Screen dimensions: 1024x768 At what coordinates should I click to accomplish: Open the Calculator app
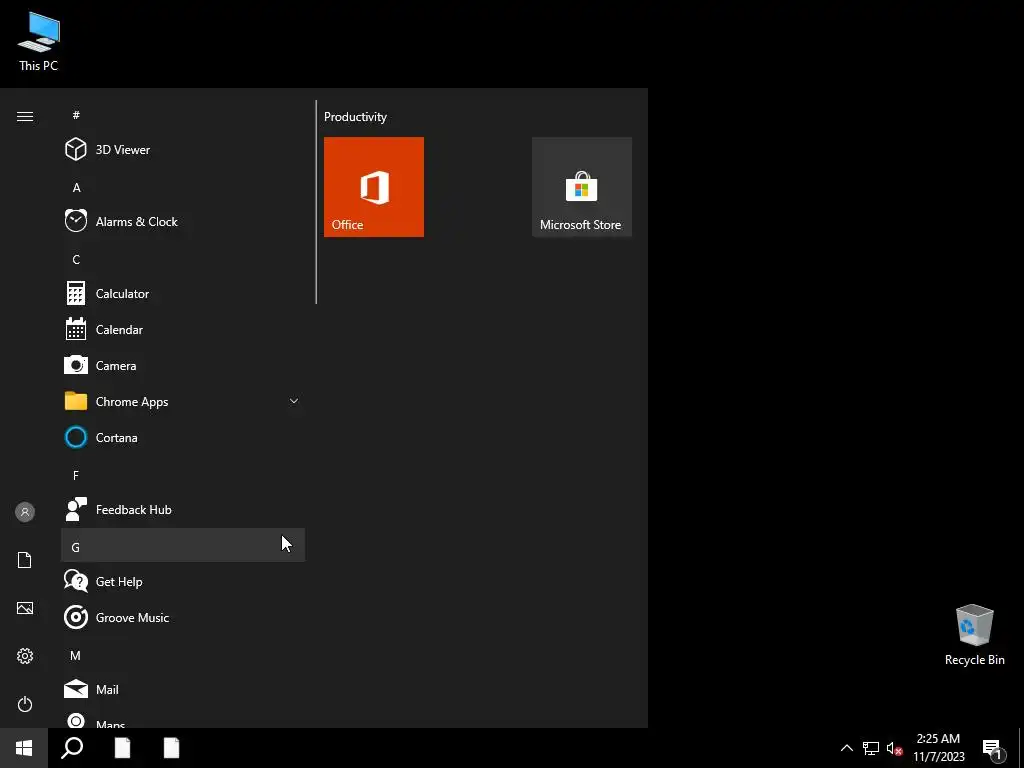tap(183, 293)
